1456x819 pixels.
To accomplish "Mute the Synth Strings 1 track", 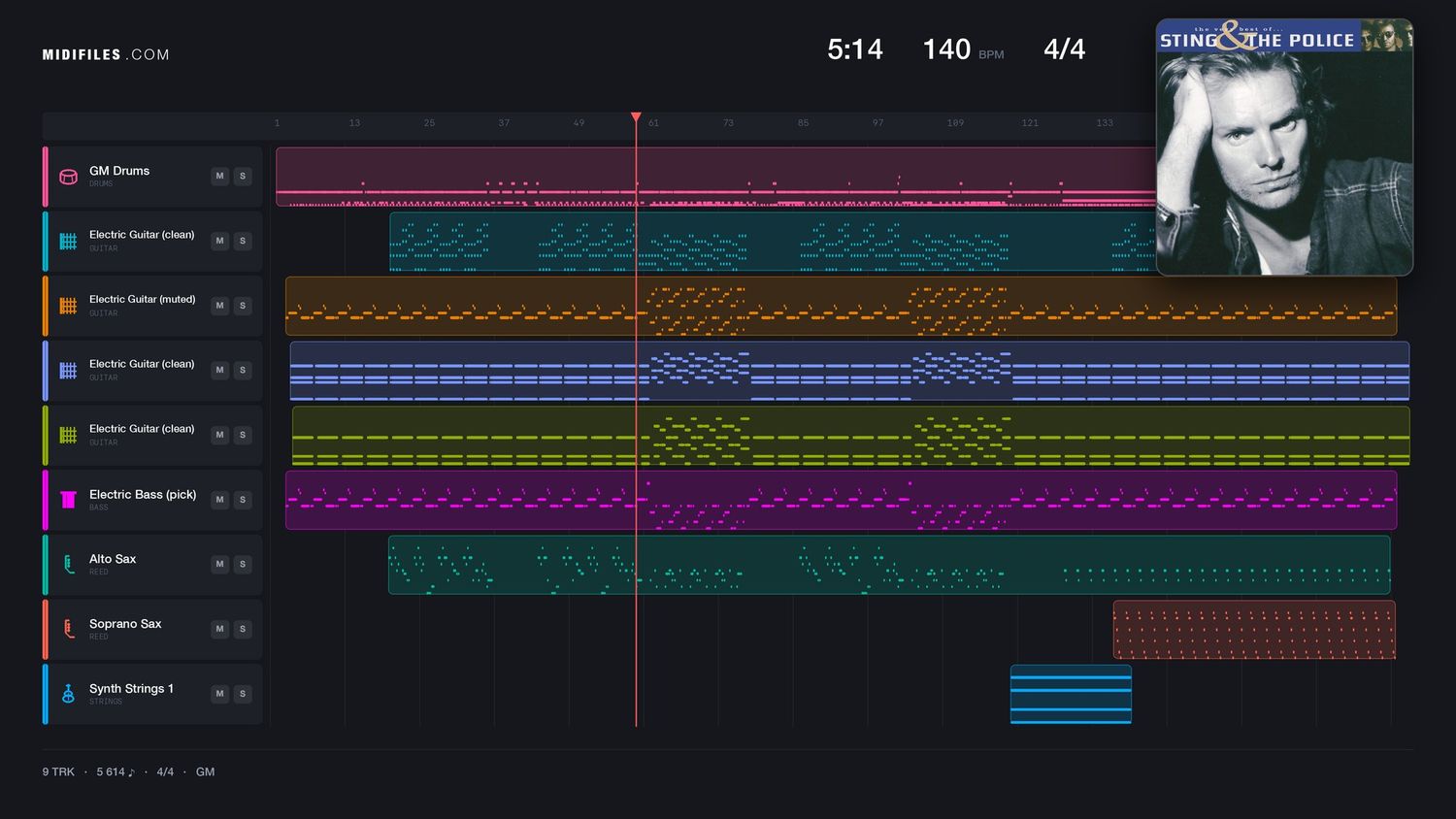I will 220,694.
